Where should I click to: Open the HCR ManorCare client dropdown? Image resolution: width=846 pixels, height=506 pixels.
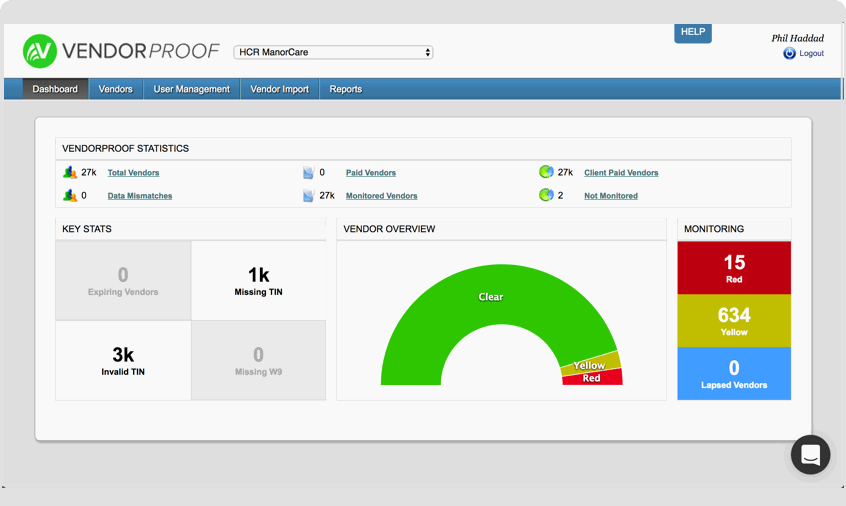[333, 52]
